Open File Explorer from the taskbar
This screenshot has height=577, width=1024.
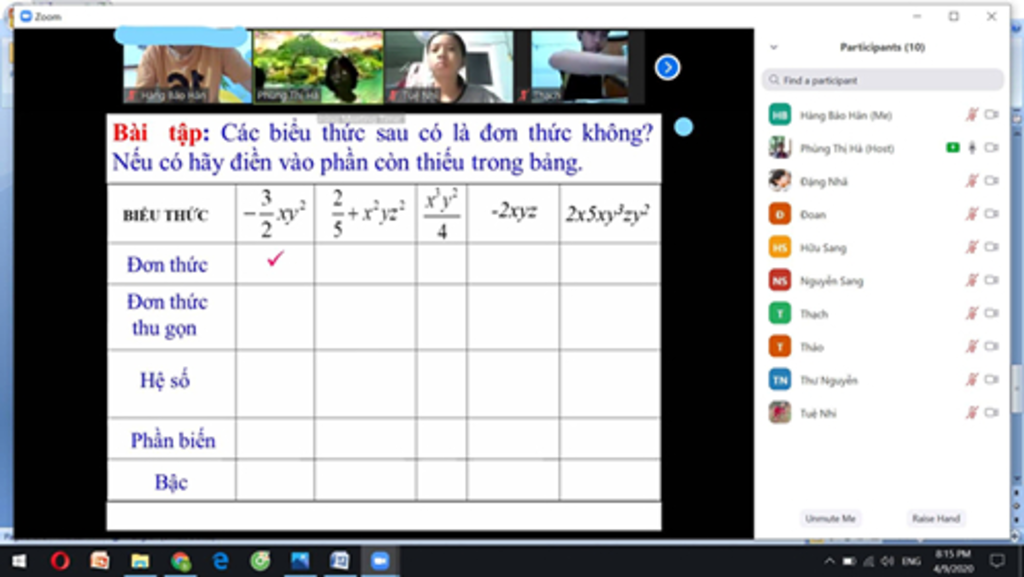(x=140, y=561)
